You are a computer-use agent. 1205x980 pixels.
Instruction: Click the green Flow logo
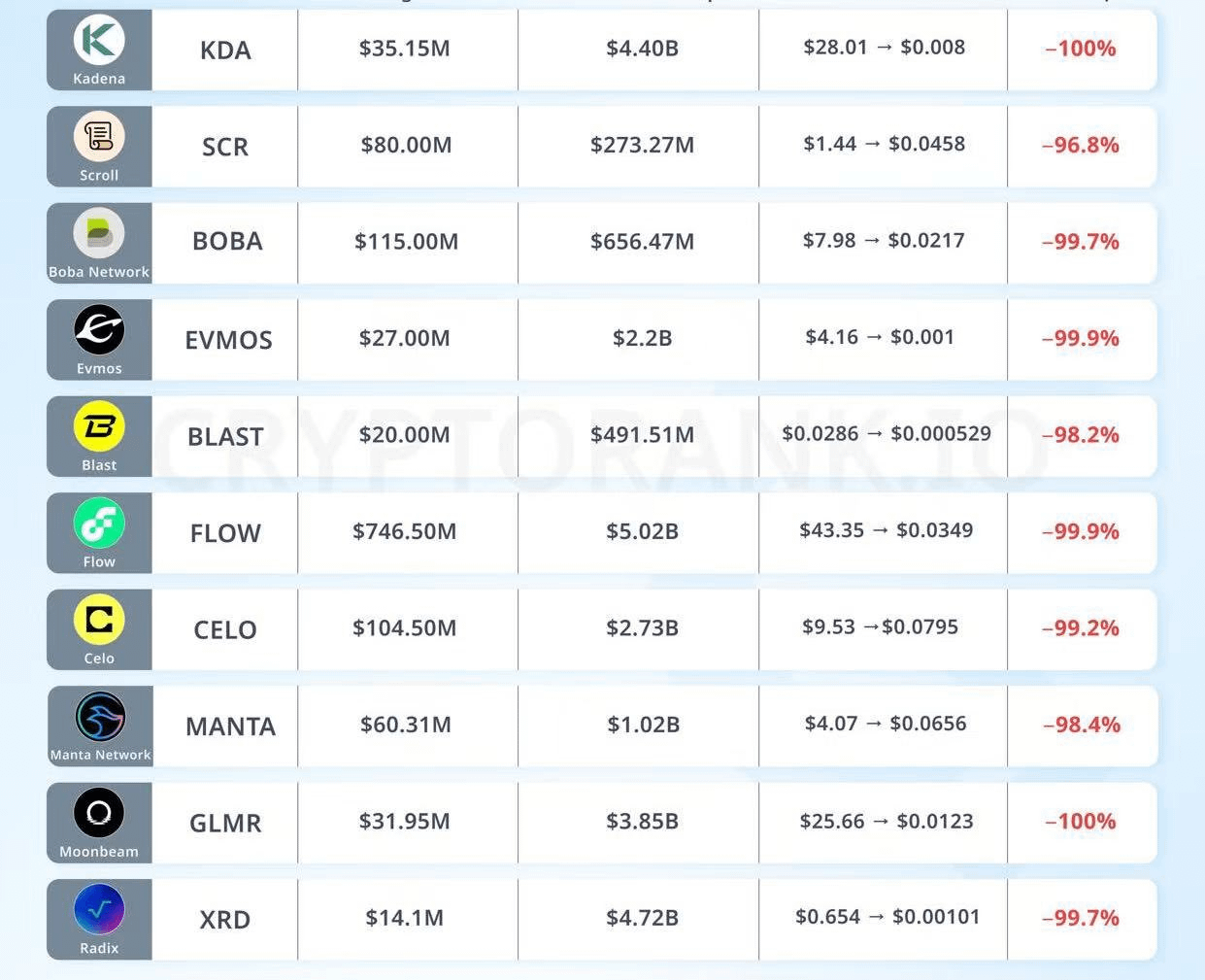99,523
